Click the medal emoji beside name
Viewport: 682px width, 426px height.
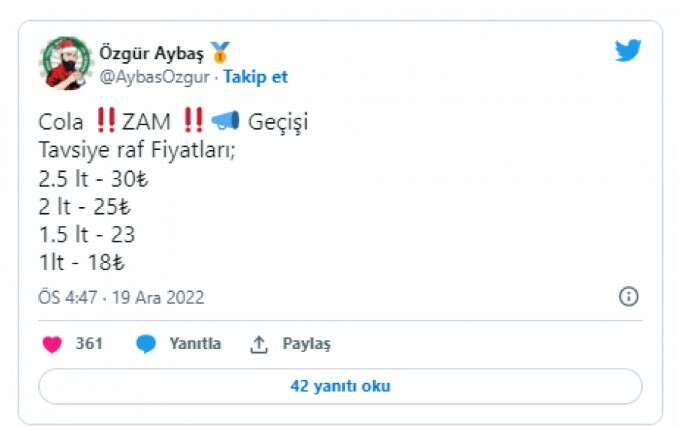tap(220, 52)
